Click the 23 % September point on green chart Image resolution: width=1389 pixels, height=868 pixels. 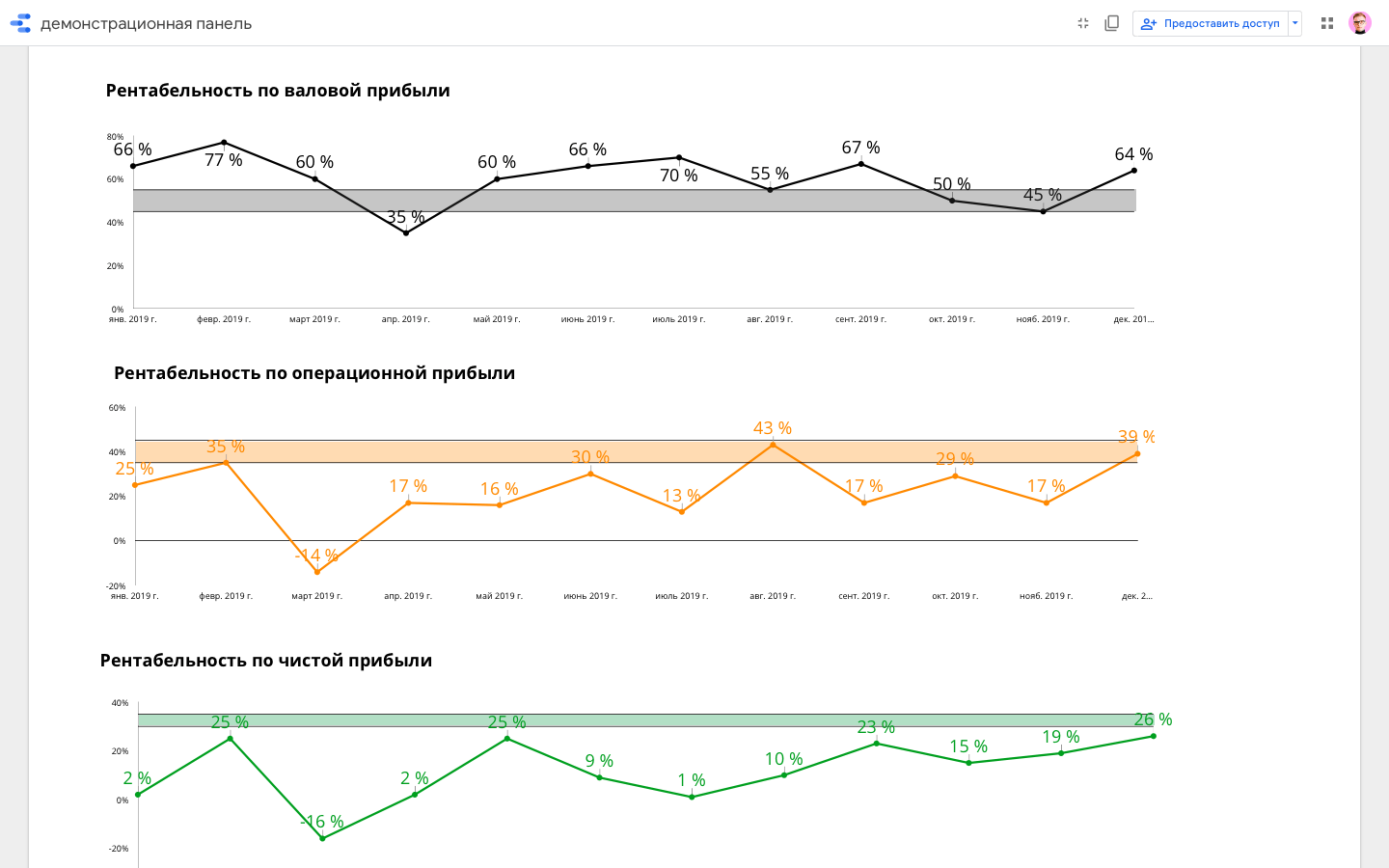point(876,743)
